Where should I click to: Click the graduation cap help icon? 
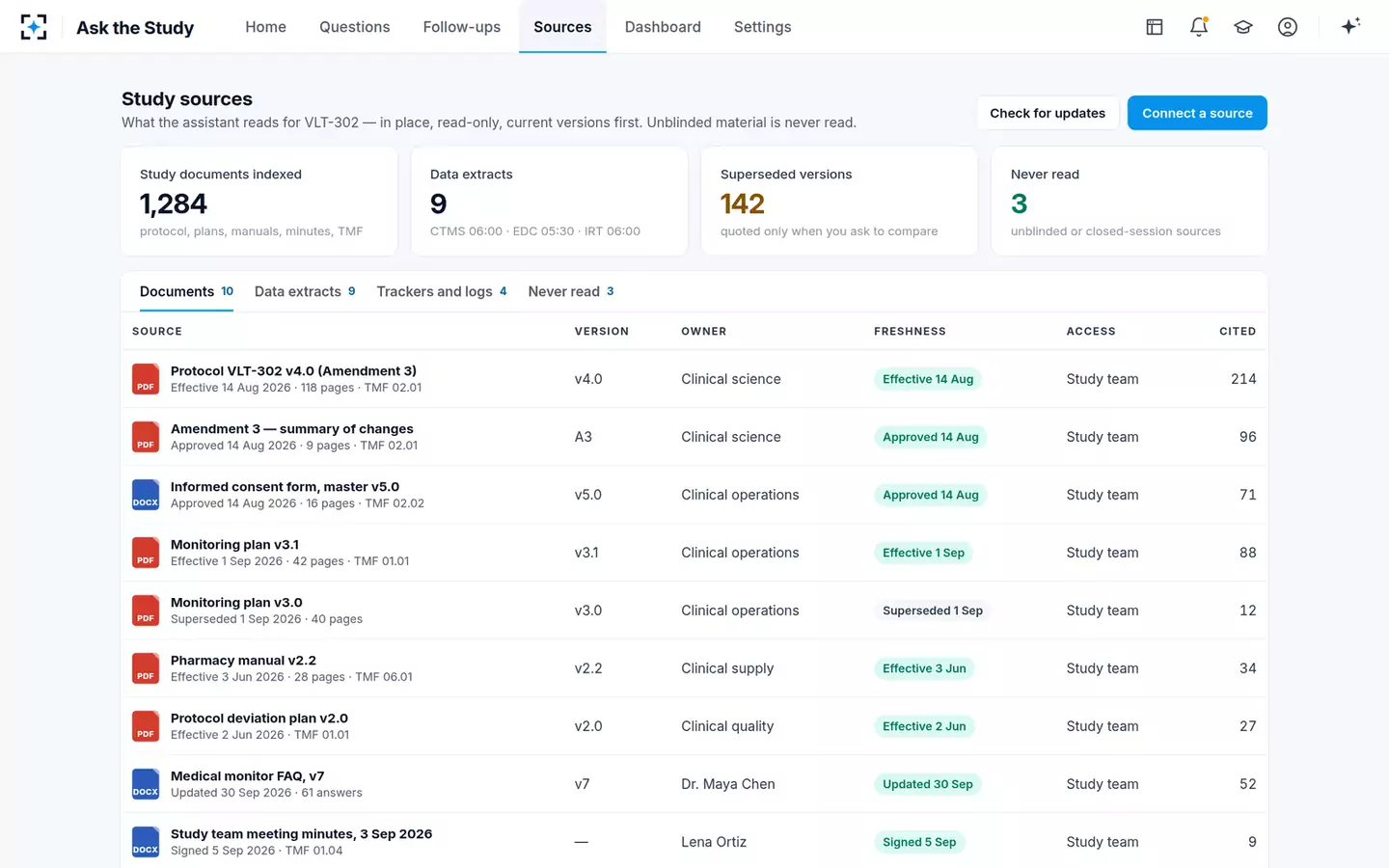tap(1243, 27)
